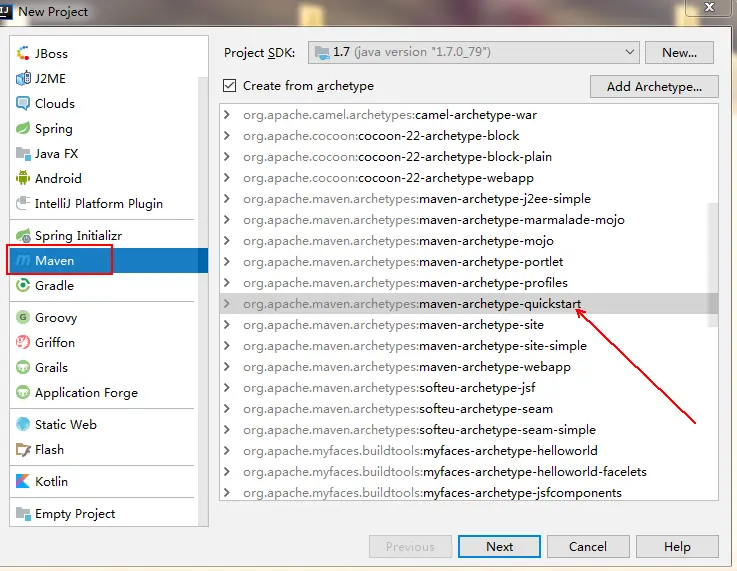Image resolution: width=737 pixels, height=571 pixels.
Task: Click the J2ME icon
Action: pos(23,78)
